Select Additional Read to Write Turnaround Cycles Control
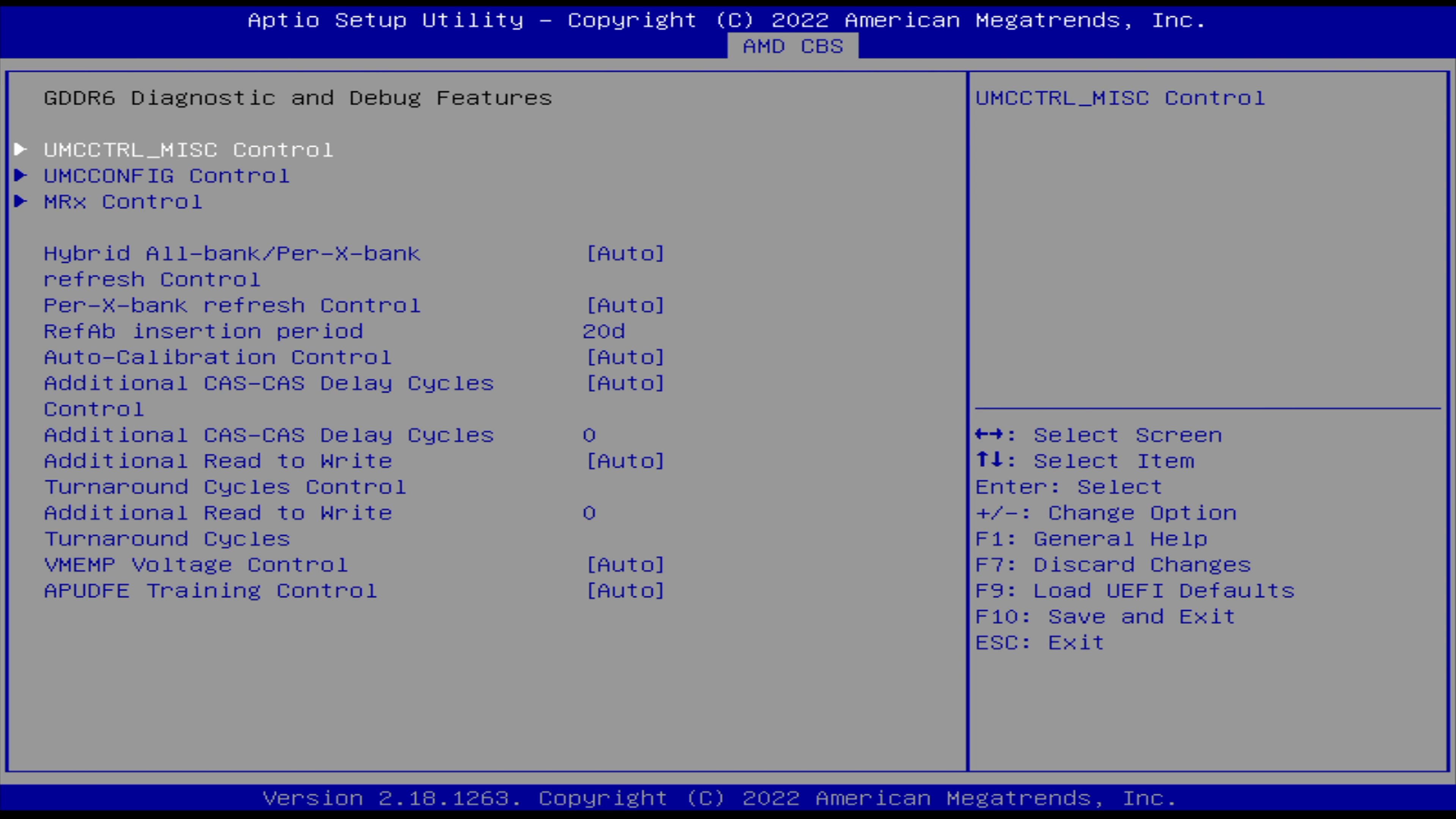The width and height of the screenshot is (1456, 819). point(226,474)
